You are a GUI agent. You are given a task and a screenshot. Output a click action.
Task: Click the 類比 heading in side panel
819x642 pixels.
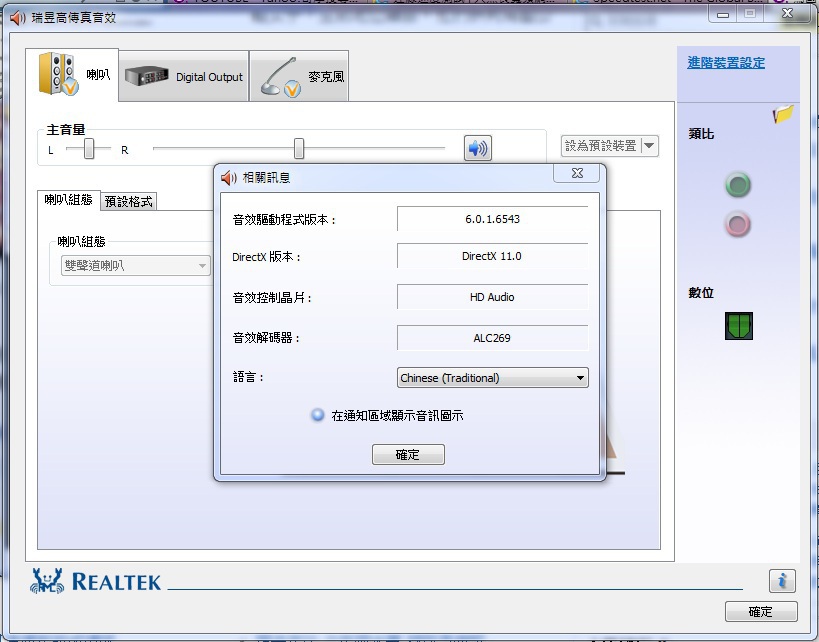[701, 134]
